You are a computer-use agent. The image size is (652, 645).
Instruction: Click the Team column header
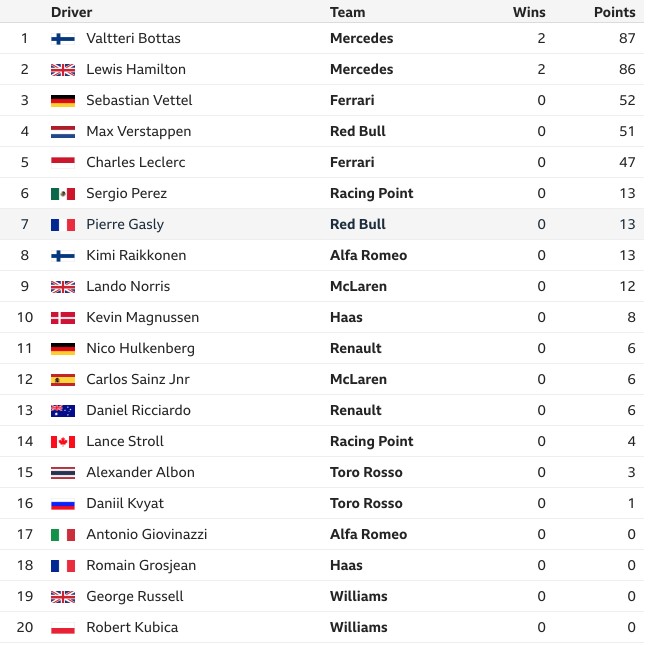click(x=348, y=12)
